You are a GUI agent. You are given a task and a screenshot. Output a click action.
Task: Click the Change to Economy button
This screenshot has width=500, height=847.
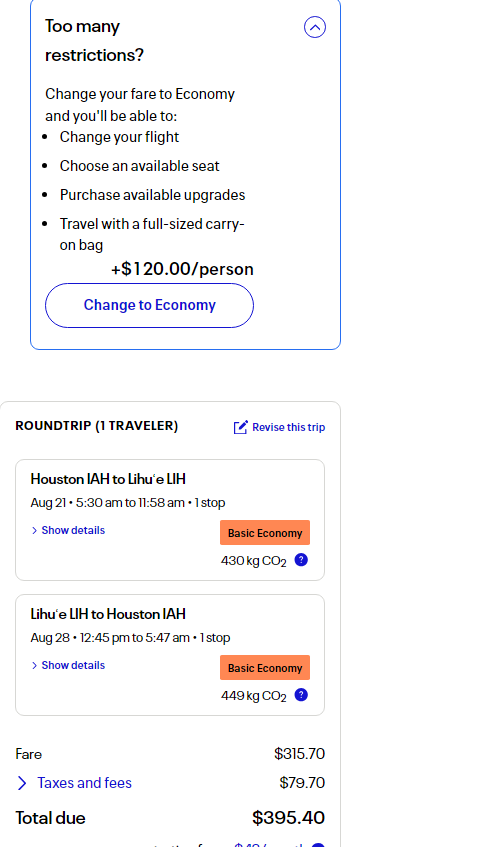click(x=150, y=305)
